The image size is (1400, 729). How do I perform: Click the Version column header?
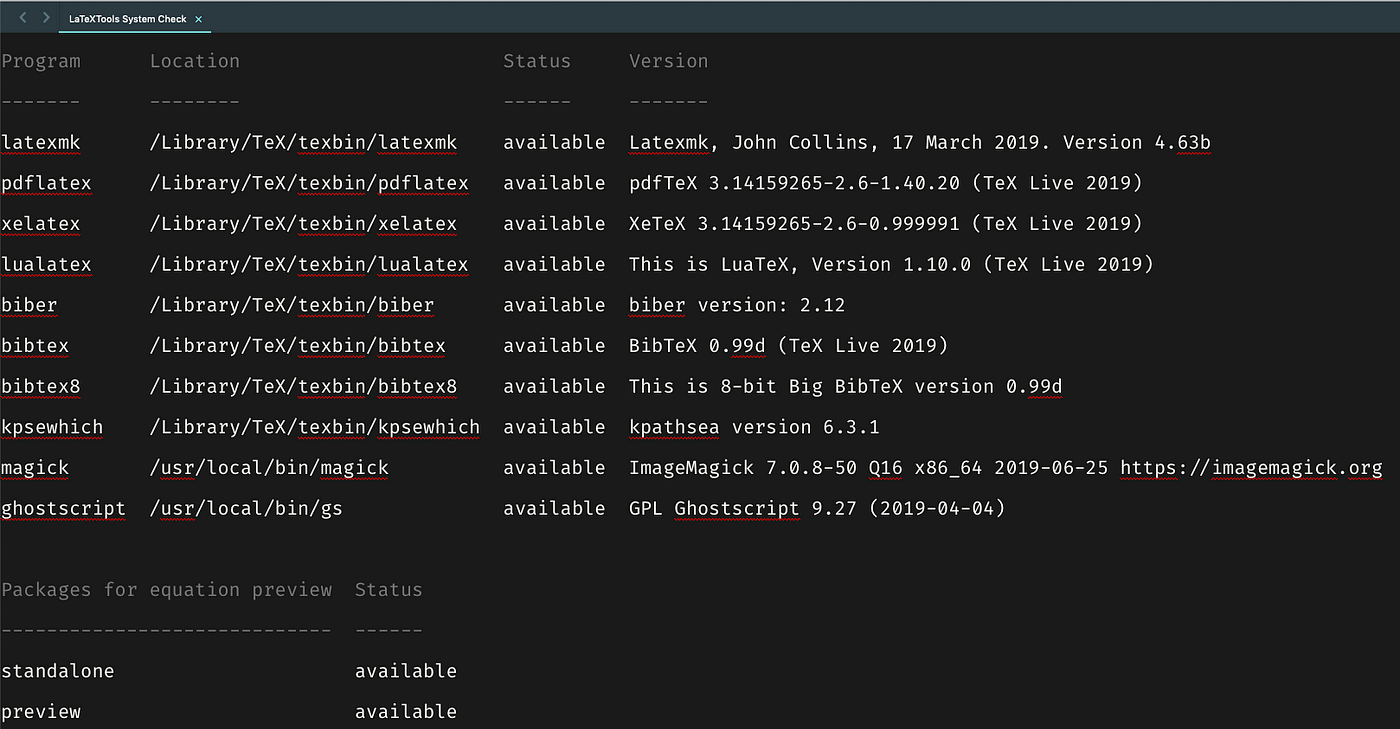pyautogui.click(x=669, y=61)
